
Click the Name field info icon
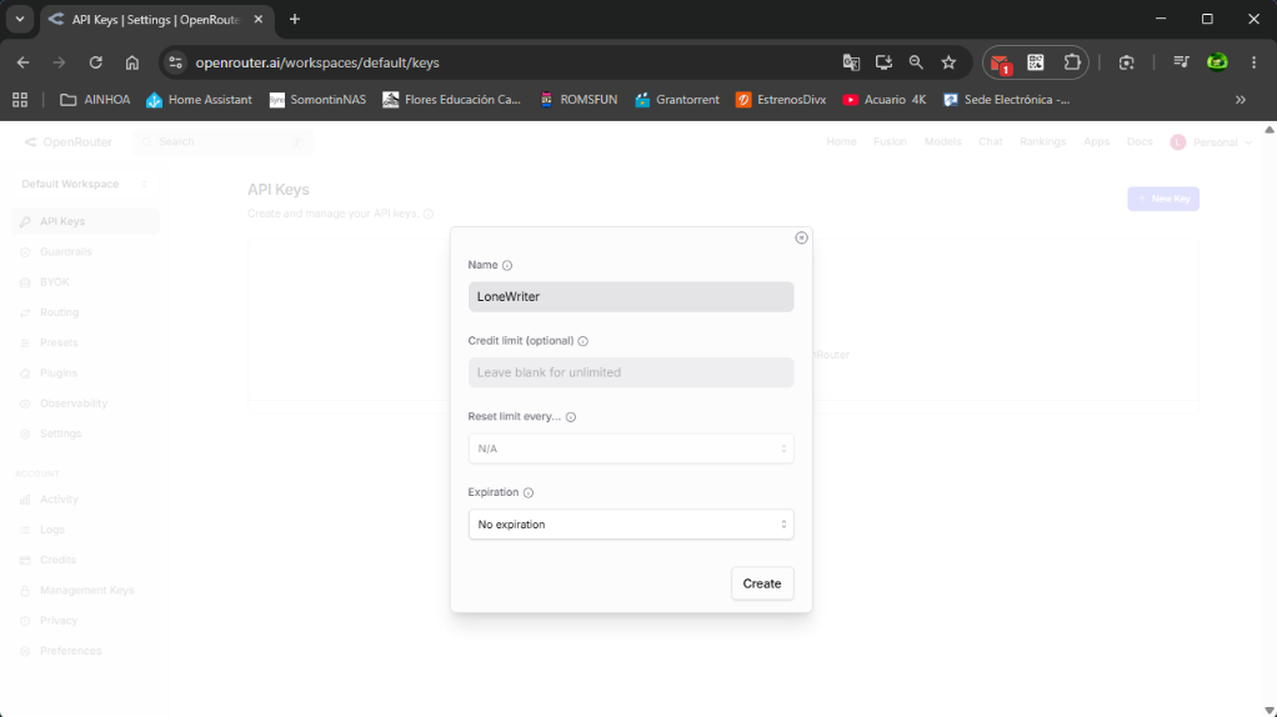point(507,266)
